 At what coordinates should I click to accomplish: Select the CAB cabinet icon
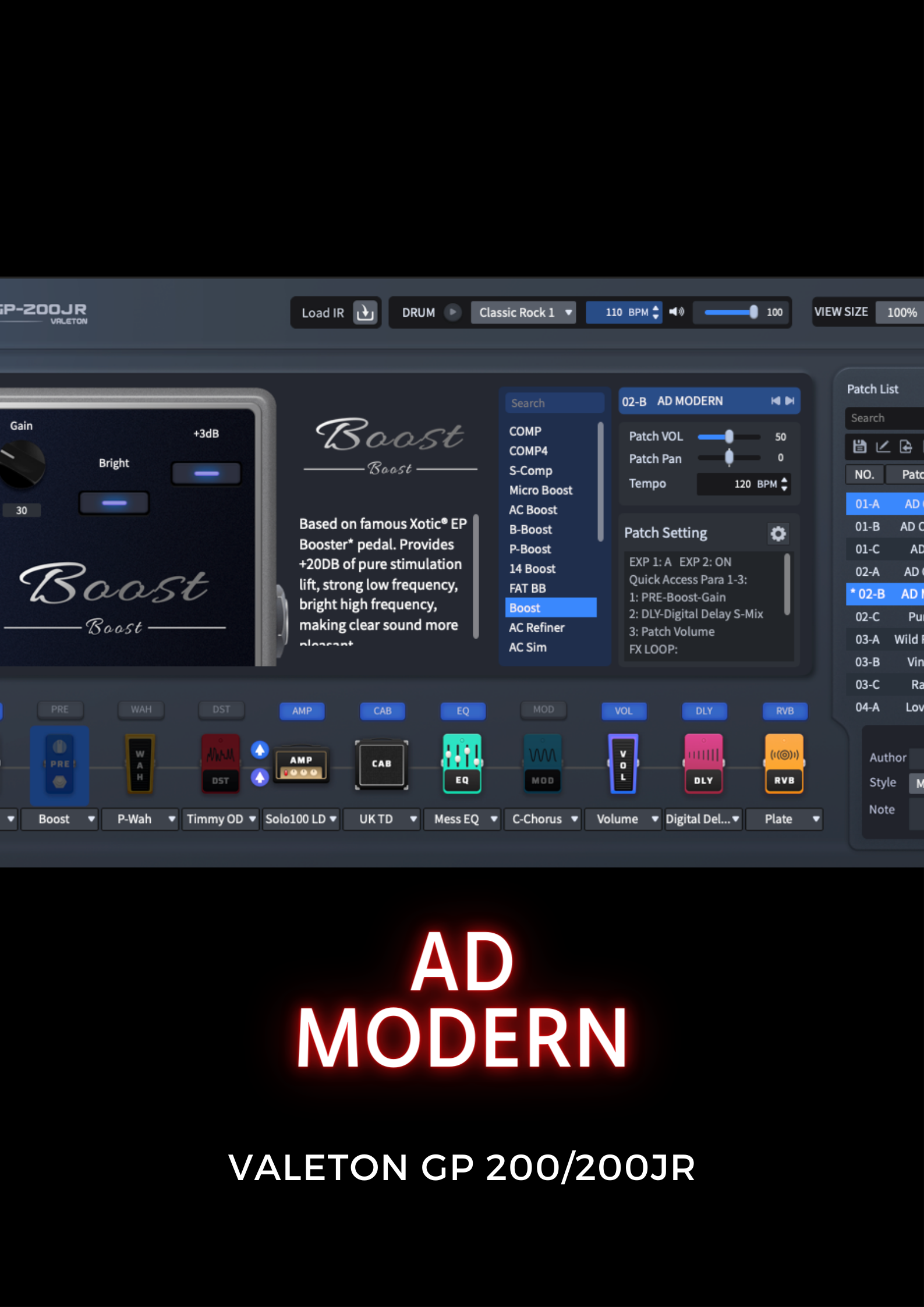coord(381,764)
